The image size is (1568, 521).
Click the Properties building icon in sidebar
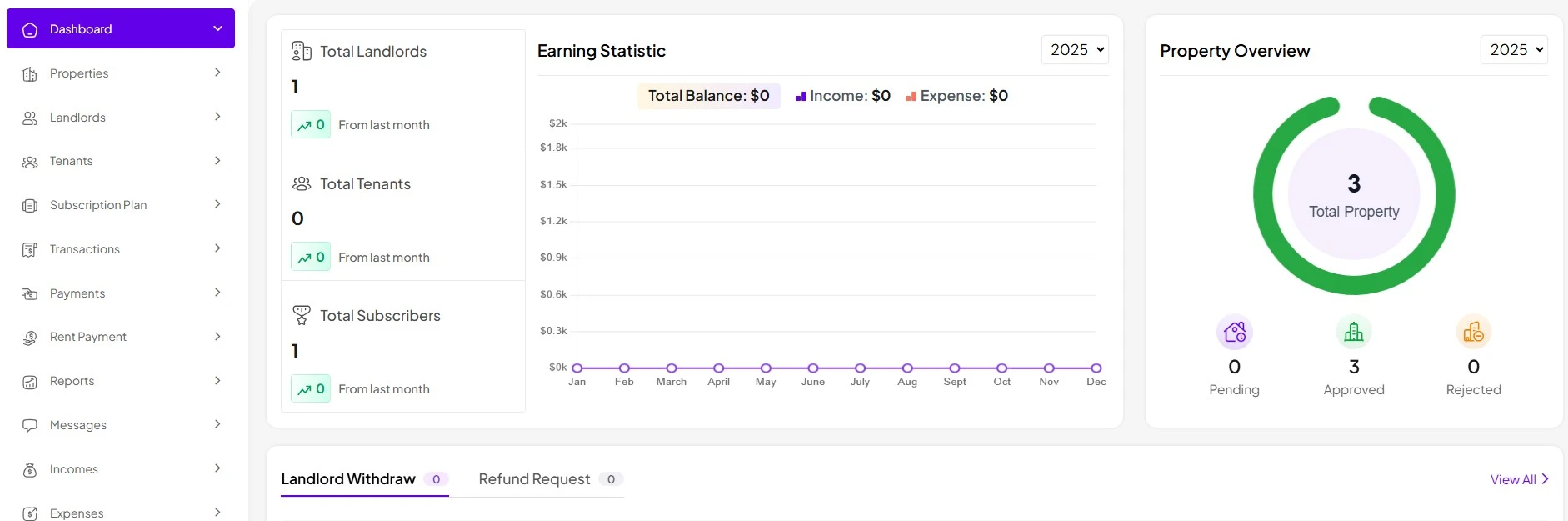click(30, 74)
